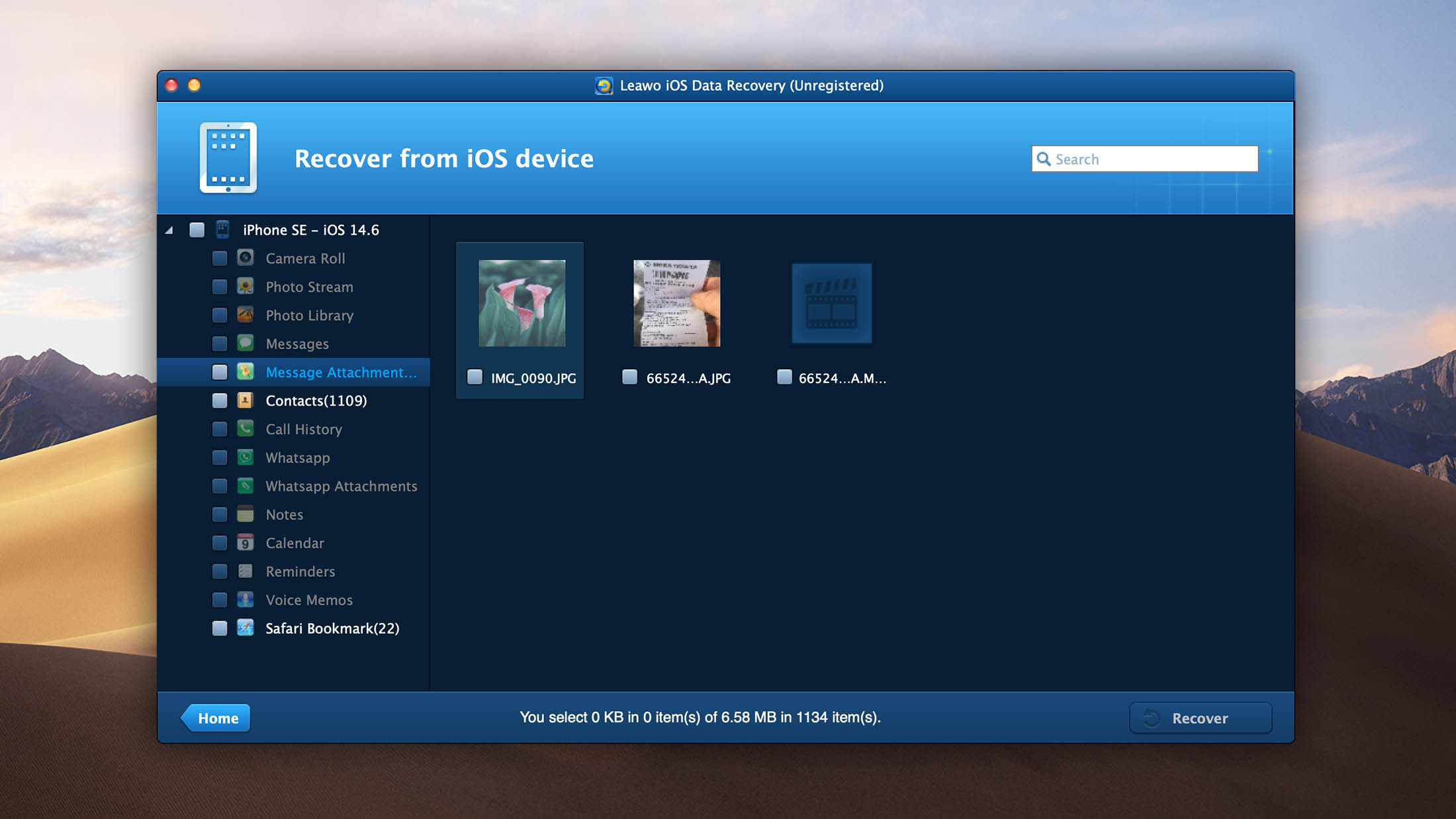Screen dimensions: 1456x819
Task: Click the yellow minimize window button
Action: 195,85
